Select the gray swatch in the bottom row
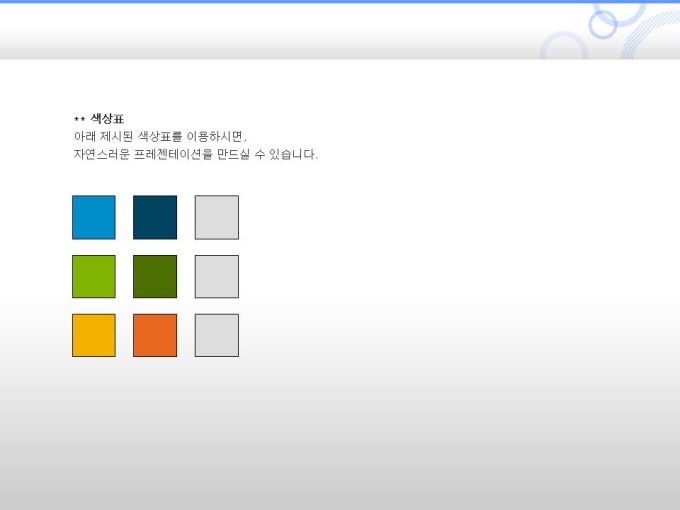This screenshot has width=680, height=510. pyautogui.click(x=216, y=335)
